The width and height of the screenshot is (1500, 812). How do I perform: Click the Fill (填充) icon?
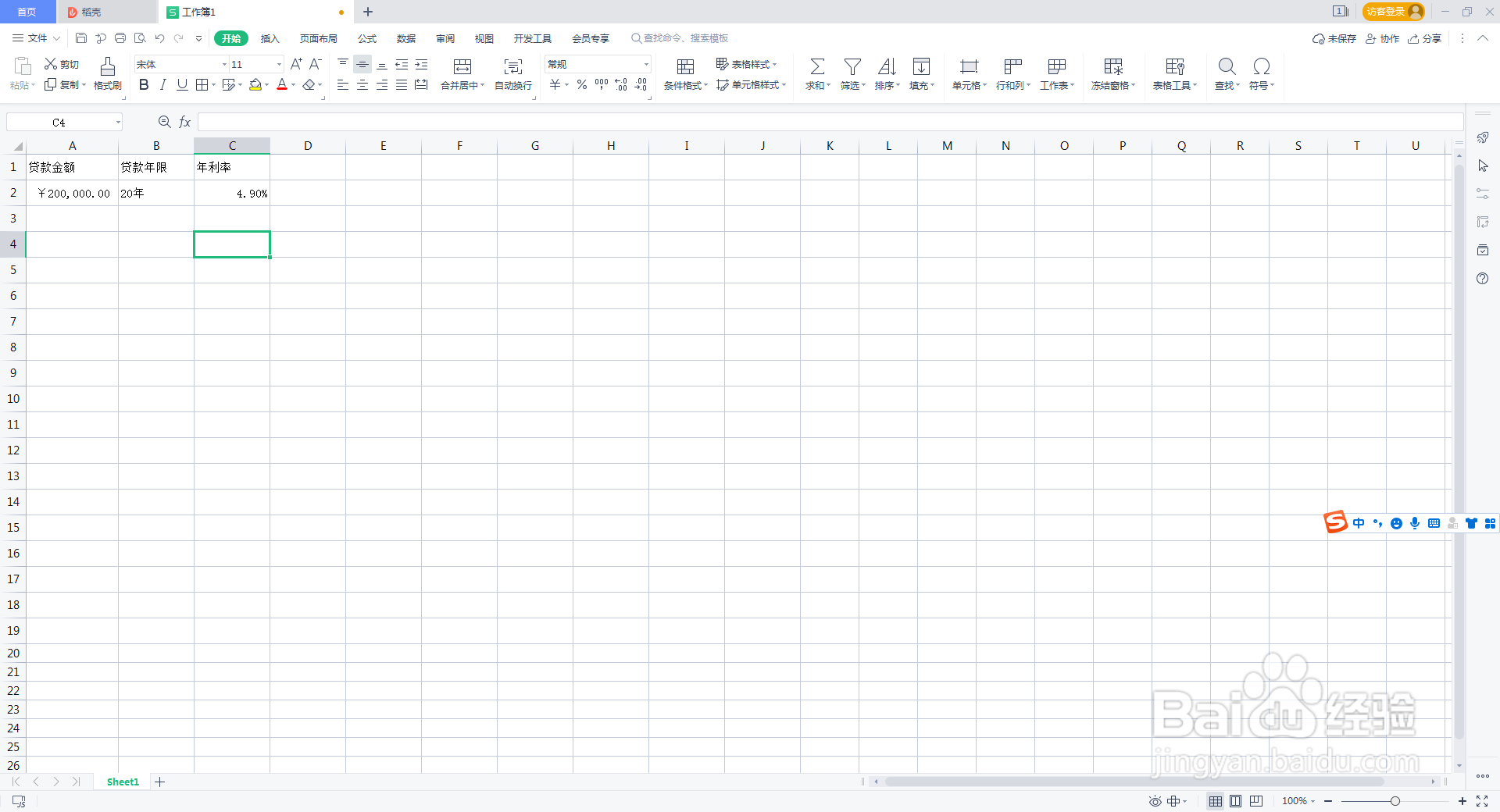click(921, 66)
